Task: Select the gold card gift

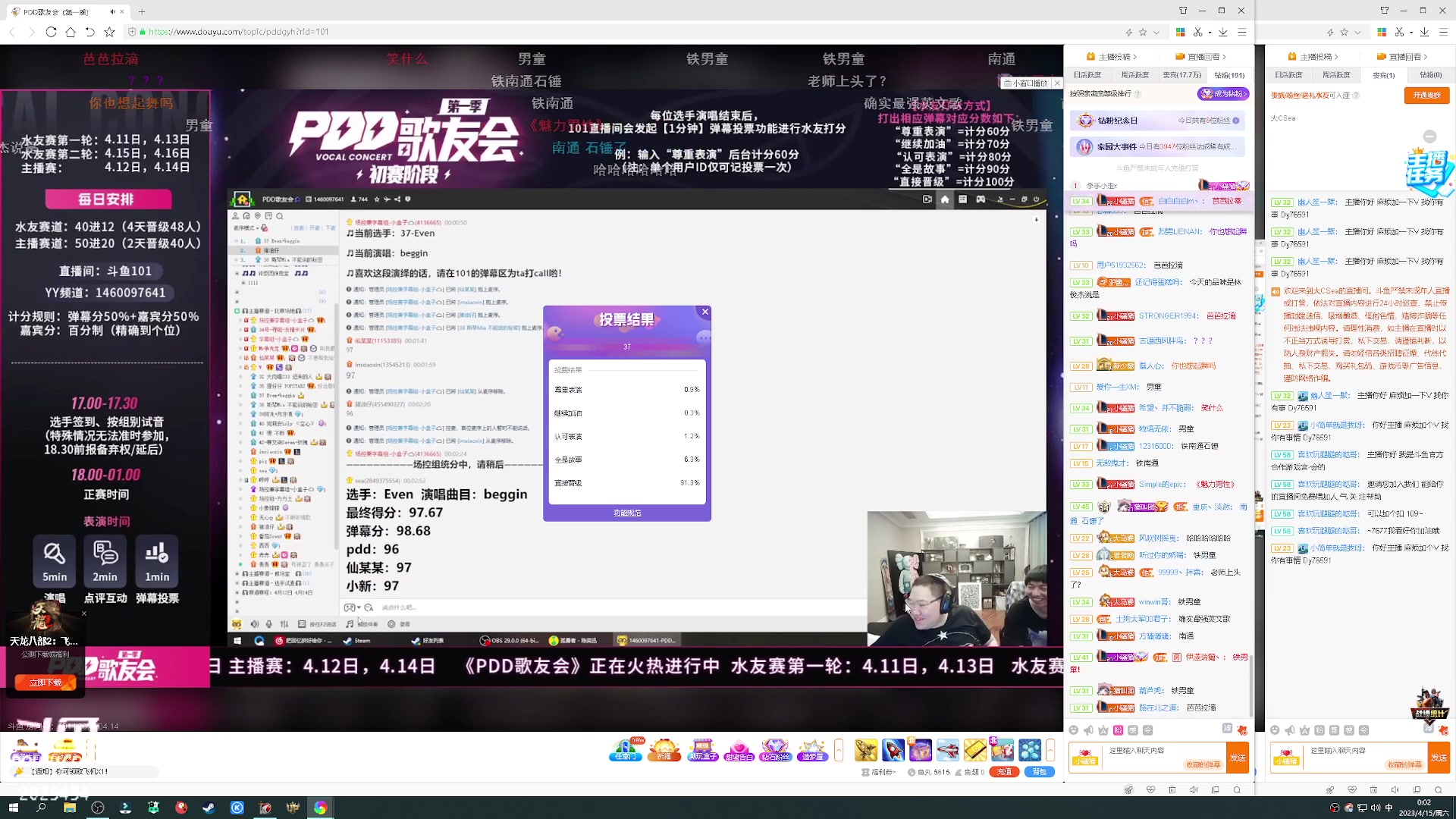Action: 975,750
